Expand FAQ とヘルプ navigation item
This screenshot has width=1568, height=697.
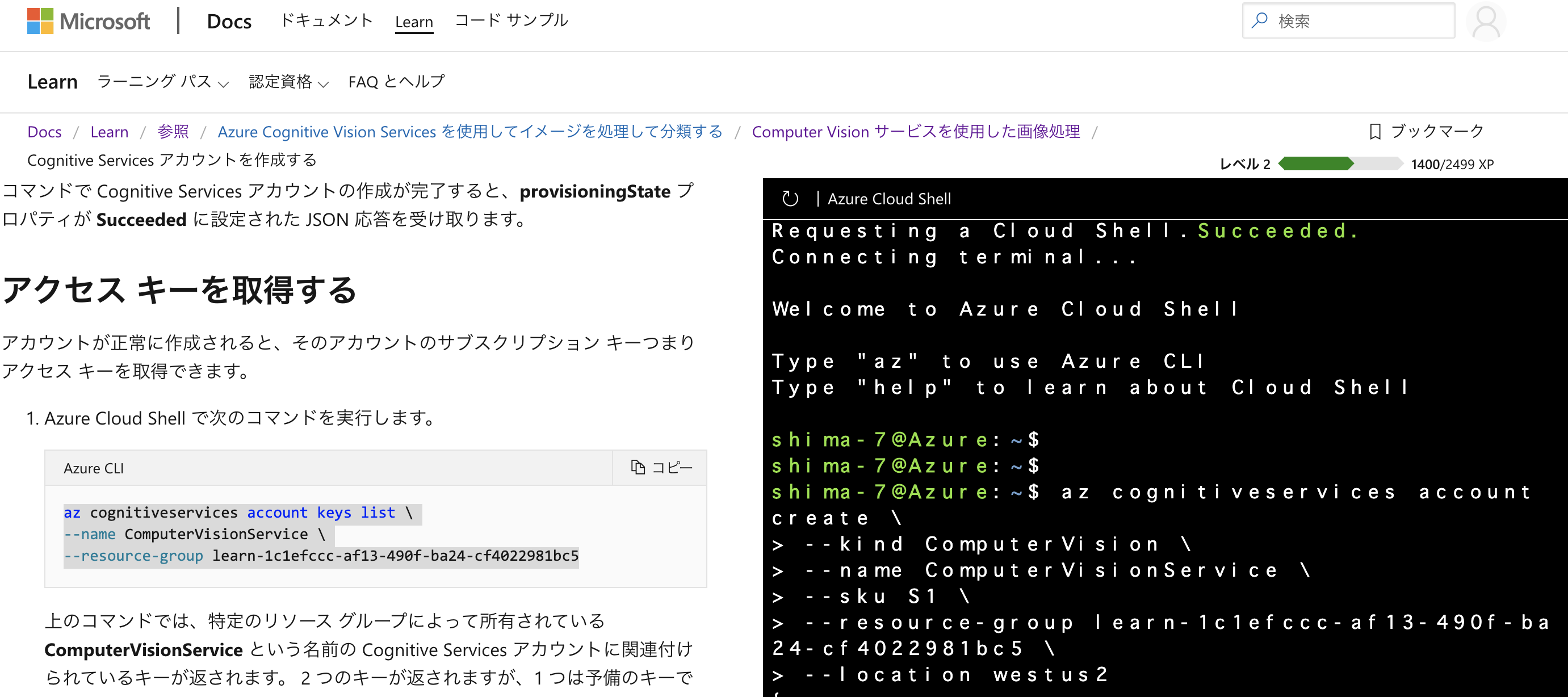396,81
